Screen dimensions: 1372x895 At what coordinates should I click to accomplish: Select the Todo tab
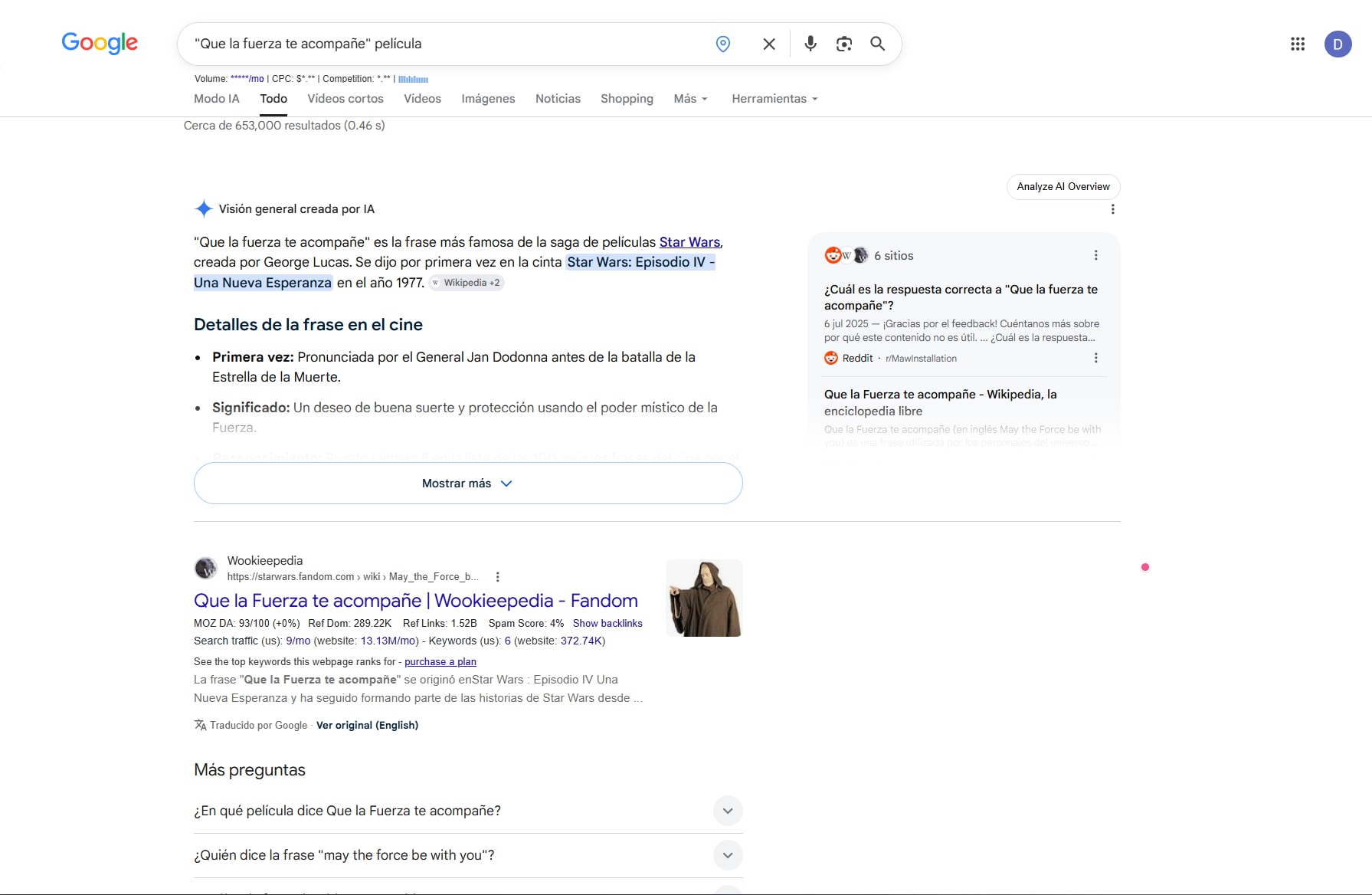click(x=273, y=99)
